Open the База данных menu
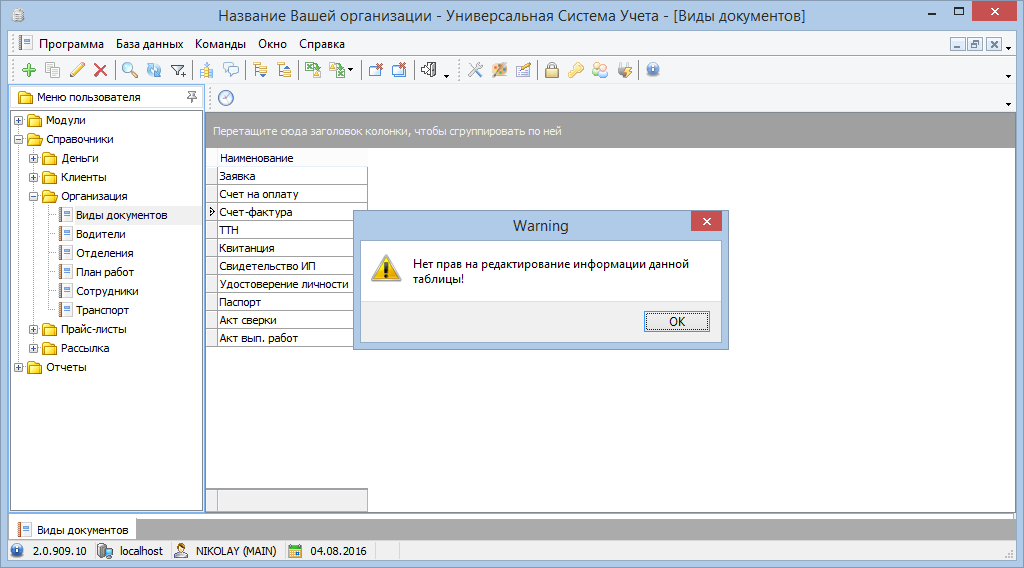 tap(149, 44)
